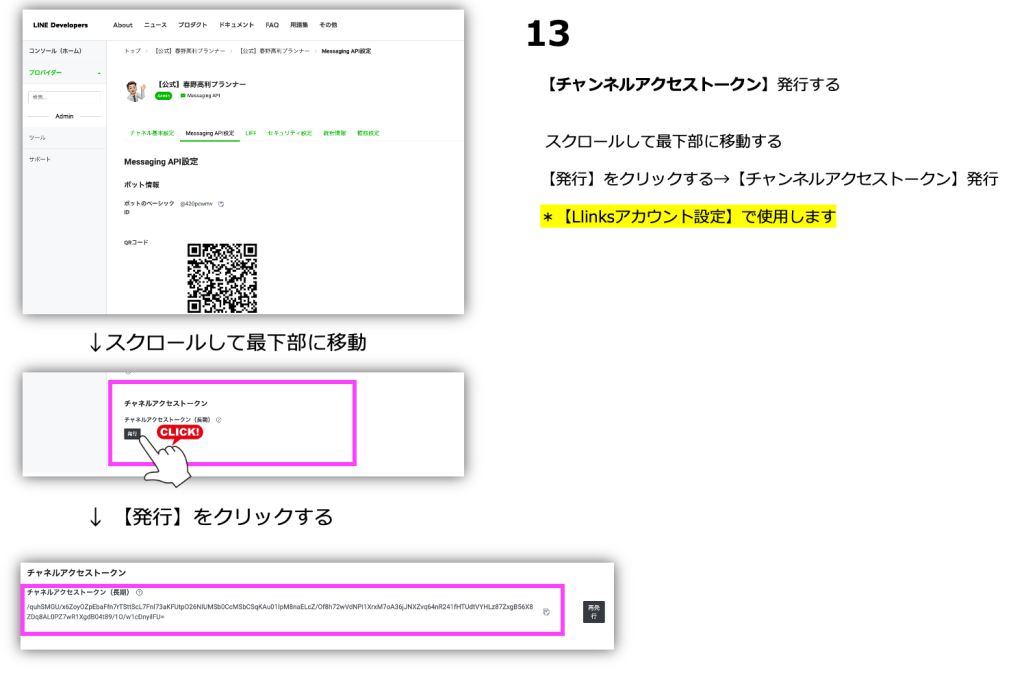Click the channel avatar profile image
Viewport: 1024px width, 690px height.
click(136, 90)
